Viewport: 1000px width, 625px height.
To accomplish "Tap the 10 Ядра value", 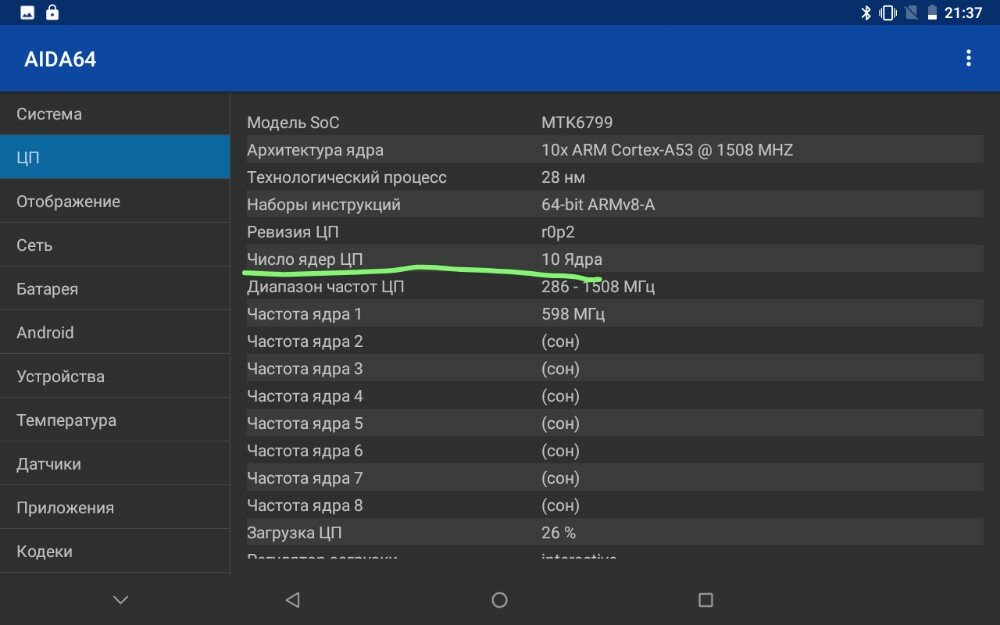I will click(571, 260).
